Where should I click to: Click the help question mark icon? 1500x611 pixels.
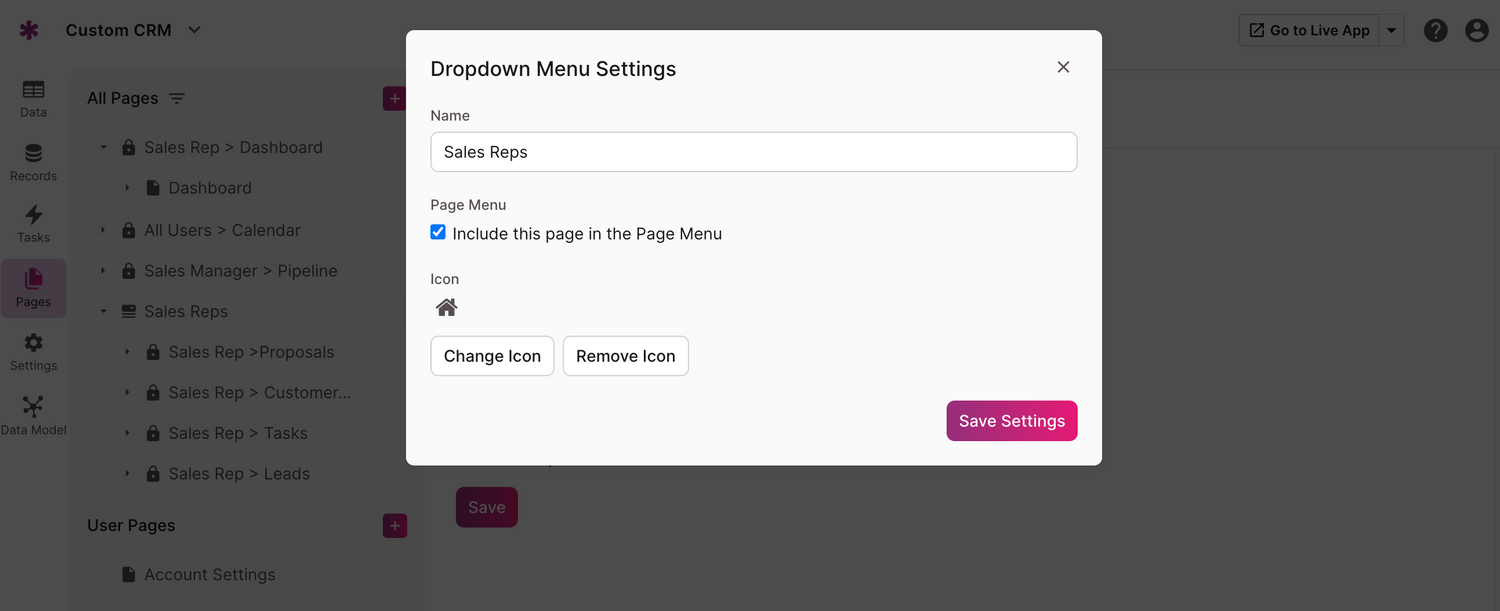point(1436,30)
